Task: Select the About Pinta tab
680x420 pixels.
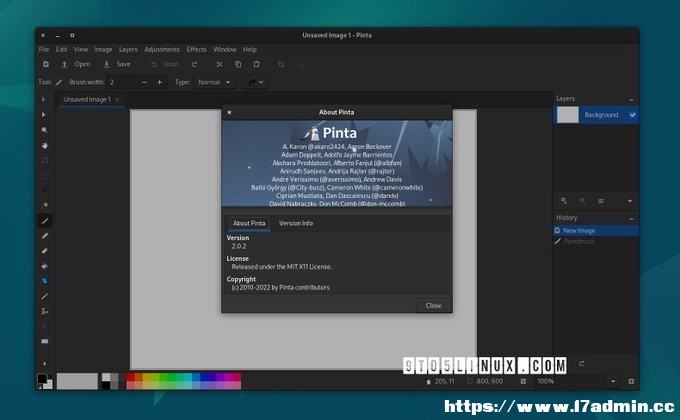Action: tap(249, 223)
